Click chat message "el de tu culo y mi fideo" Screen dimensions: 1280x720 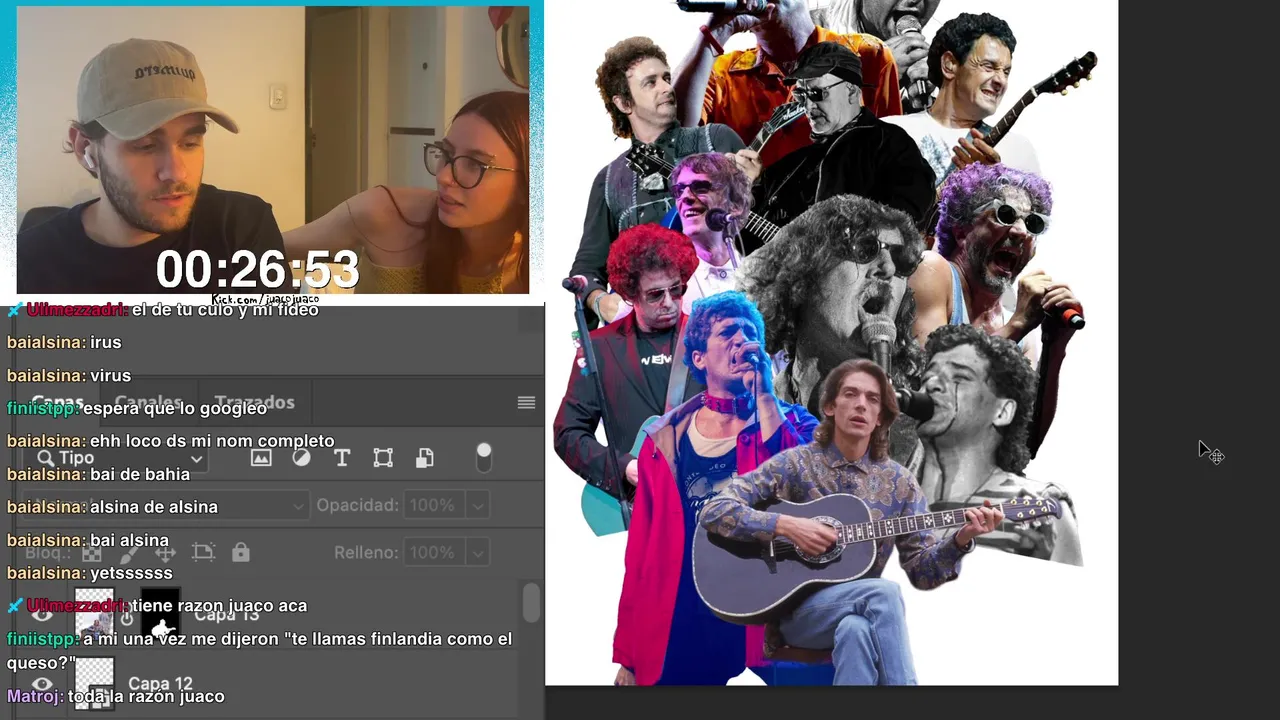pos(225,310)
